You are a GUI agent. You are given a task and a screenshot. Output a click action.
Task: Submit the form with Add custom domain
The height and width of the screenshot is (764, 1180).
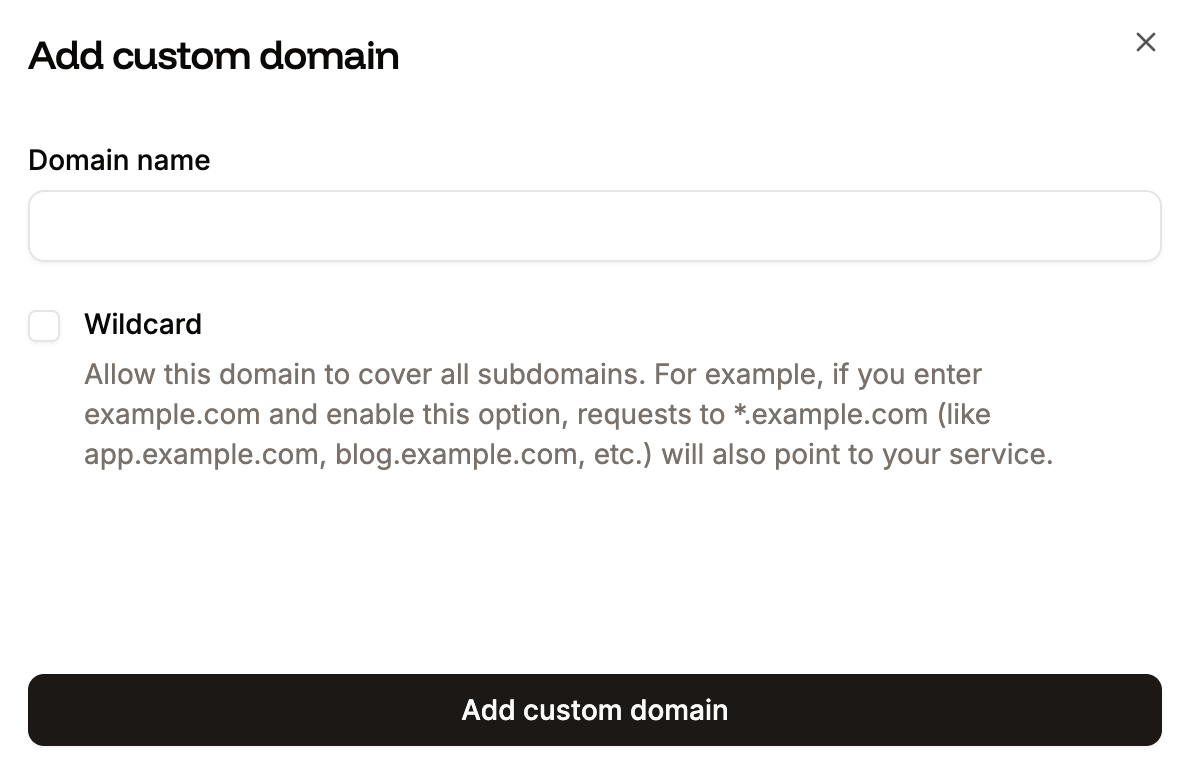tap(594, 710)
